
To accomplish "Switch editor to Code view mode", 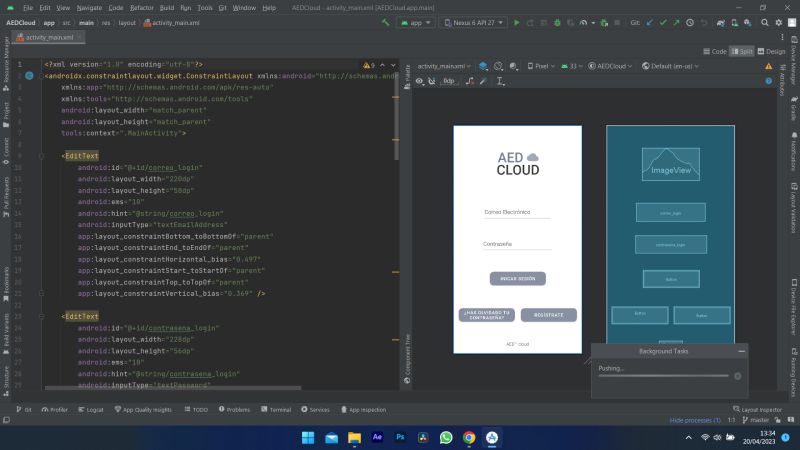I will point(715,52).
